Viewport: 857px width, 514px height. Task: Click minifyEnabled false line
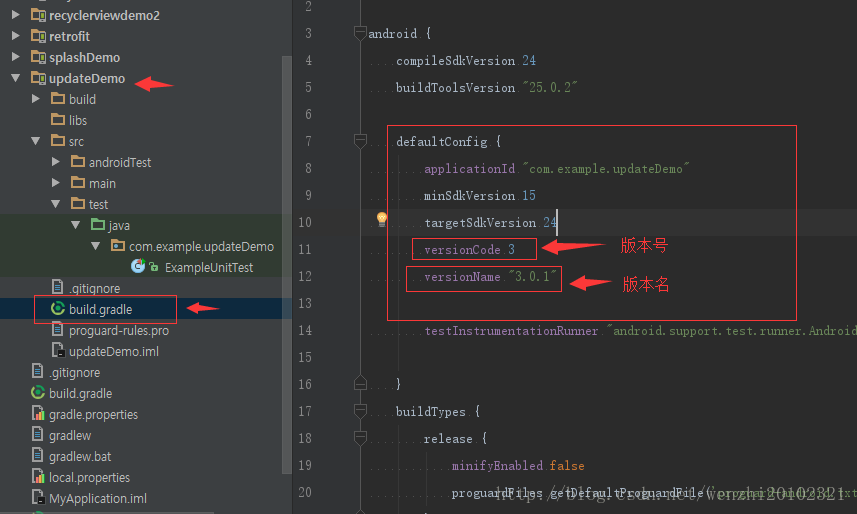[518, 465]
